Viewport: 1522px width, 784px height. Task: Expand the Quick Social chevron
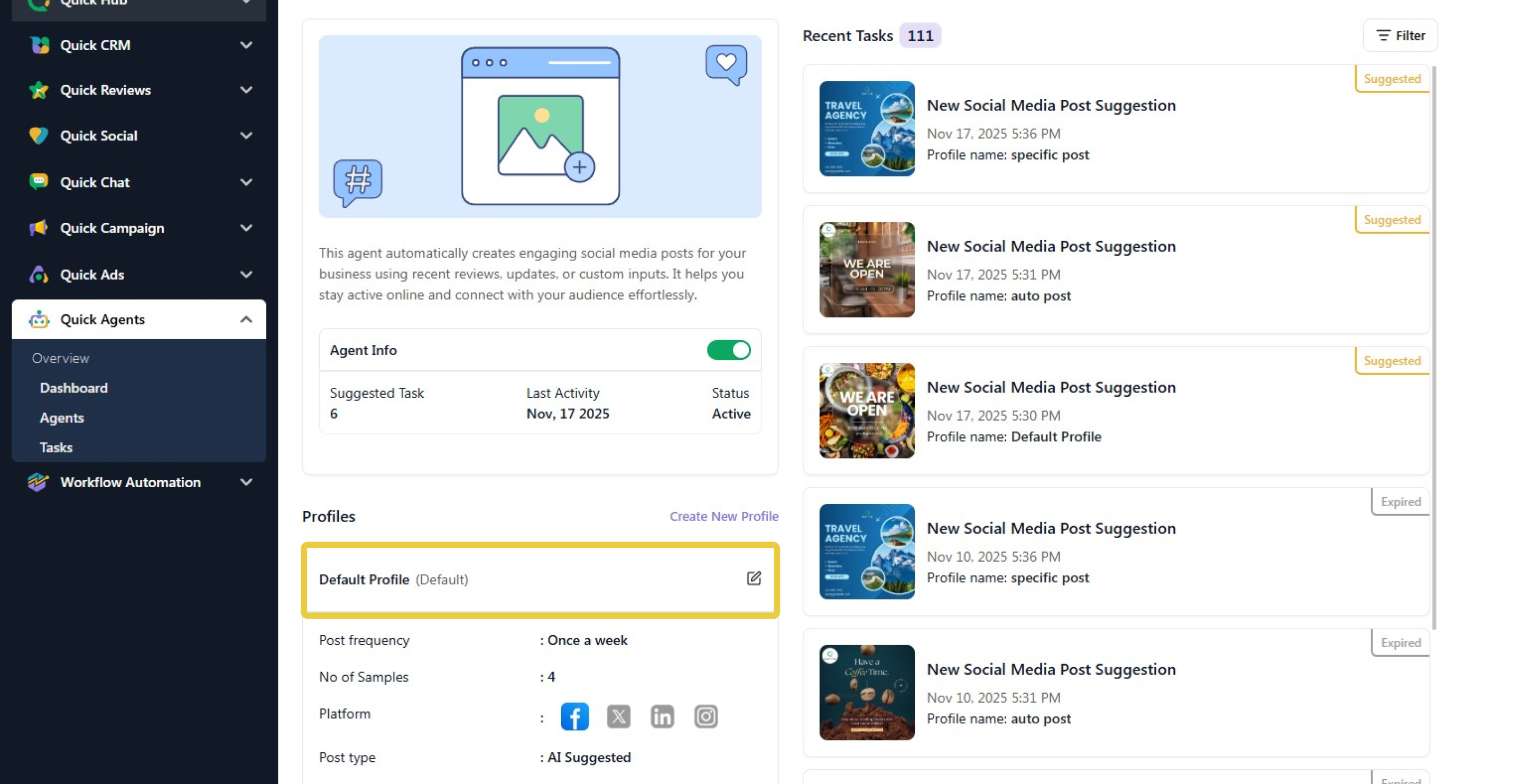[246, 135]
